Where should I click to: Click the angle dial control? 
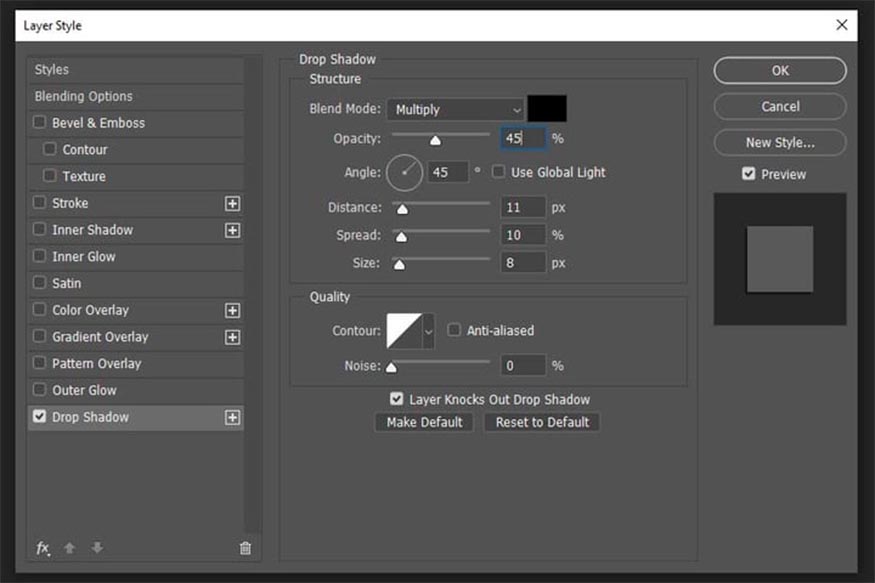coord(404,173)
